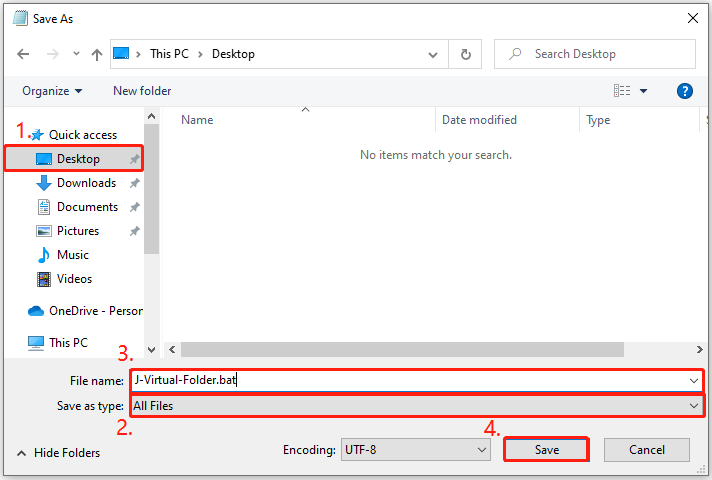Click the Save button
Image resolution: width=712 pixels, height=480 pixels.
546,450
